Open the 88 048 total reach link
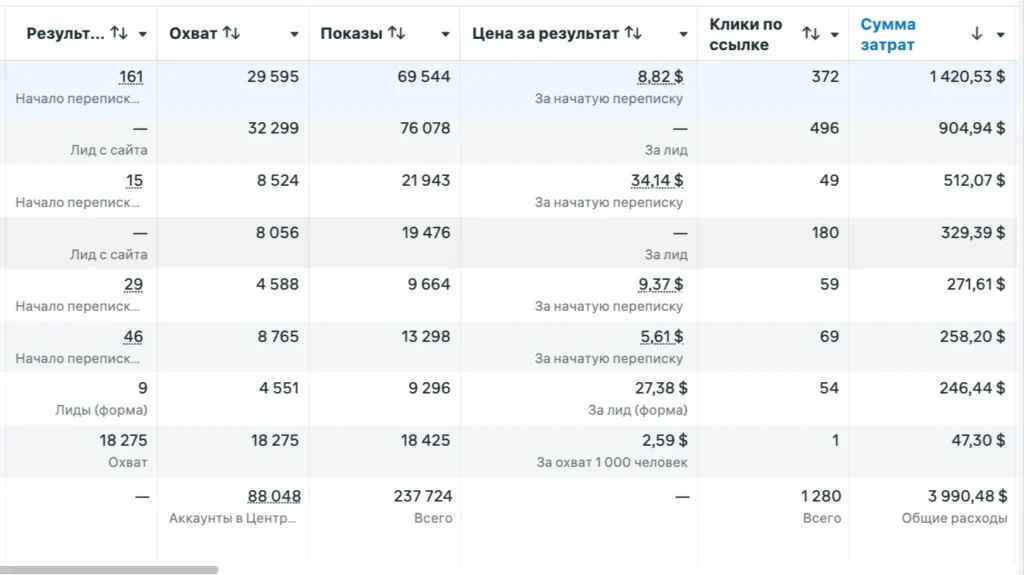Screen dimensions: 1024x575 274,496
